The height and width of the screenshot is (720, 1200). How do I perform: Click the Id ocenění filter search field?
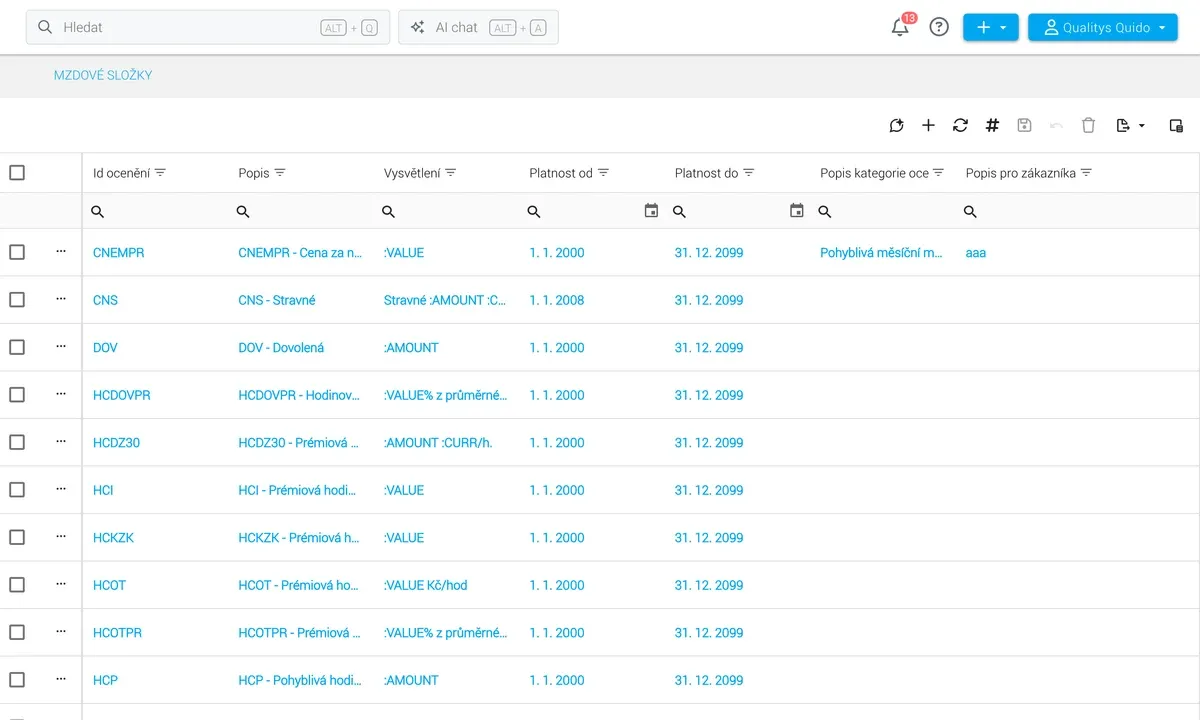tap(155, 211)
